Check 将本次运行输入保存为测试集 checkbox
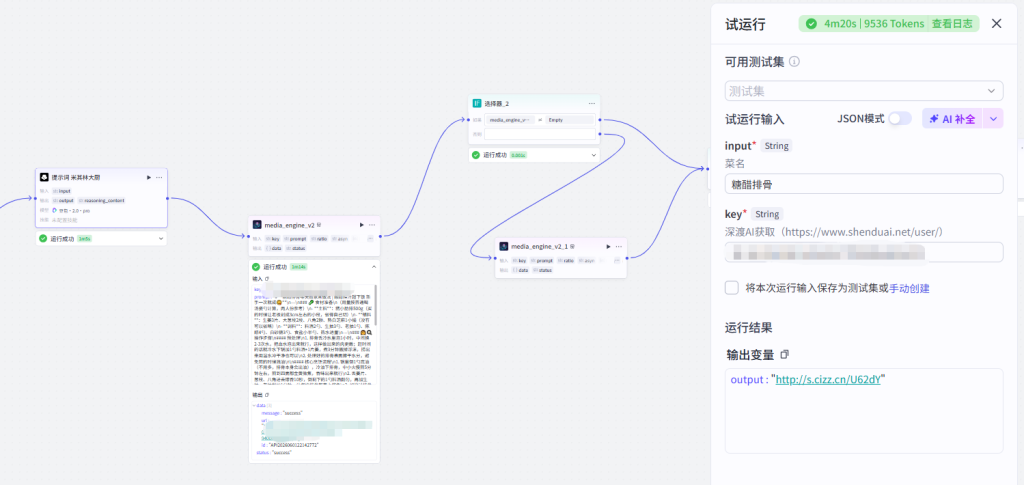 [731, 288]
